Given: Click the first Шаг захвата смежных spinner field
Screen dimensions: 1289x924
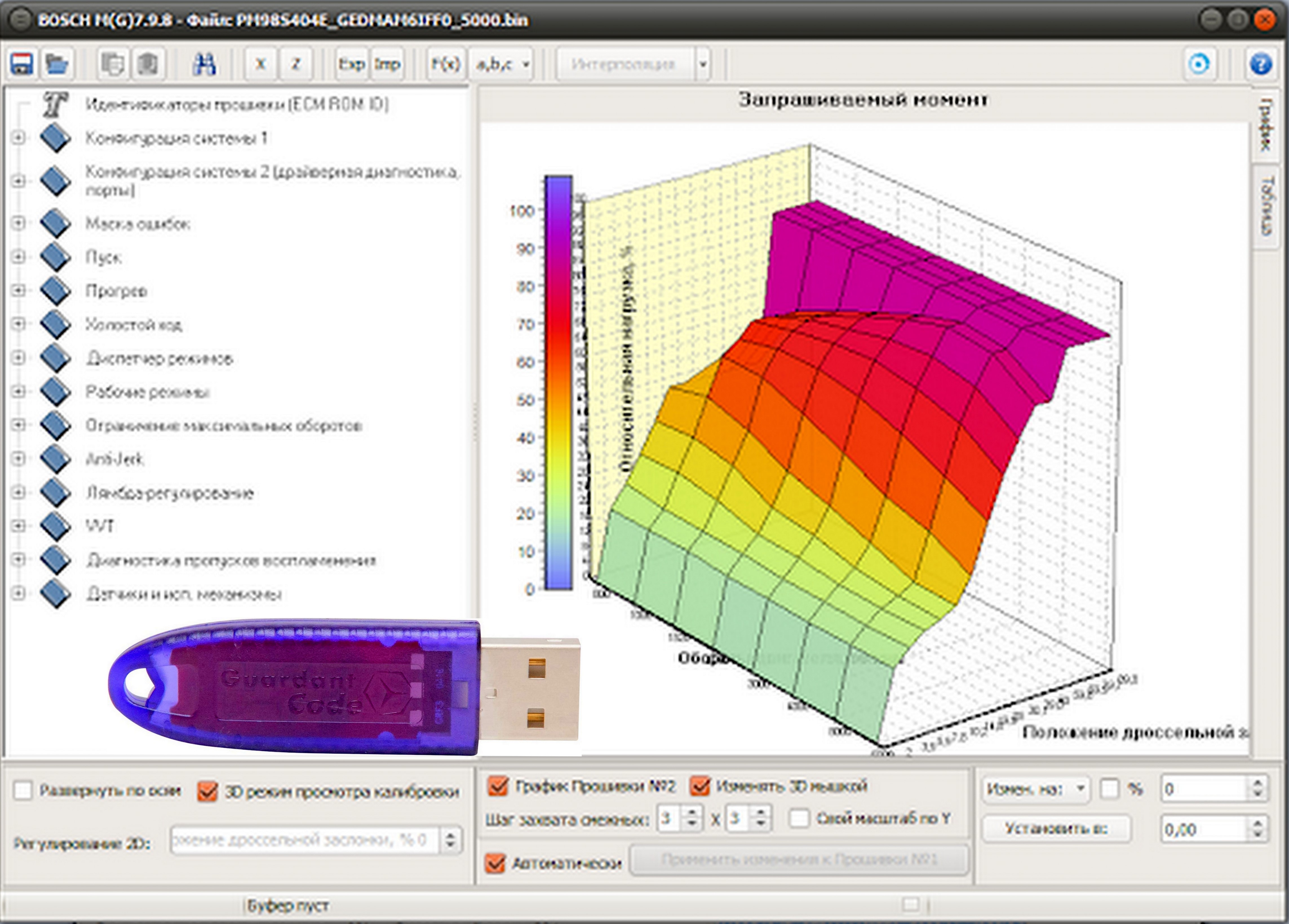Looking at the screenshot, I should pyautogui.click(x=680, y=819).
